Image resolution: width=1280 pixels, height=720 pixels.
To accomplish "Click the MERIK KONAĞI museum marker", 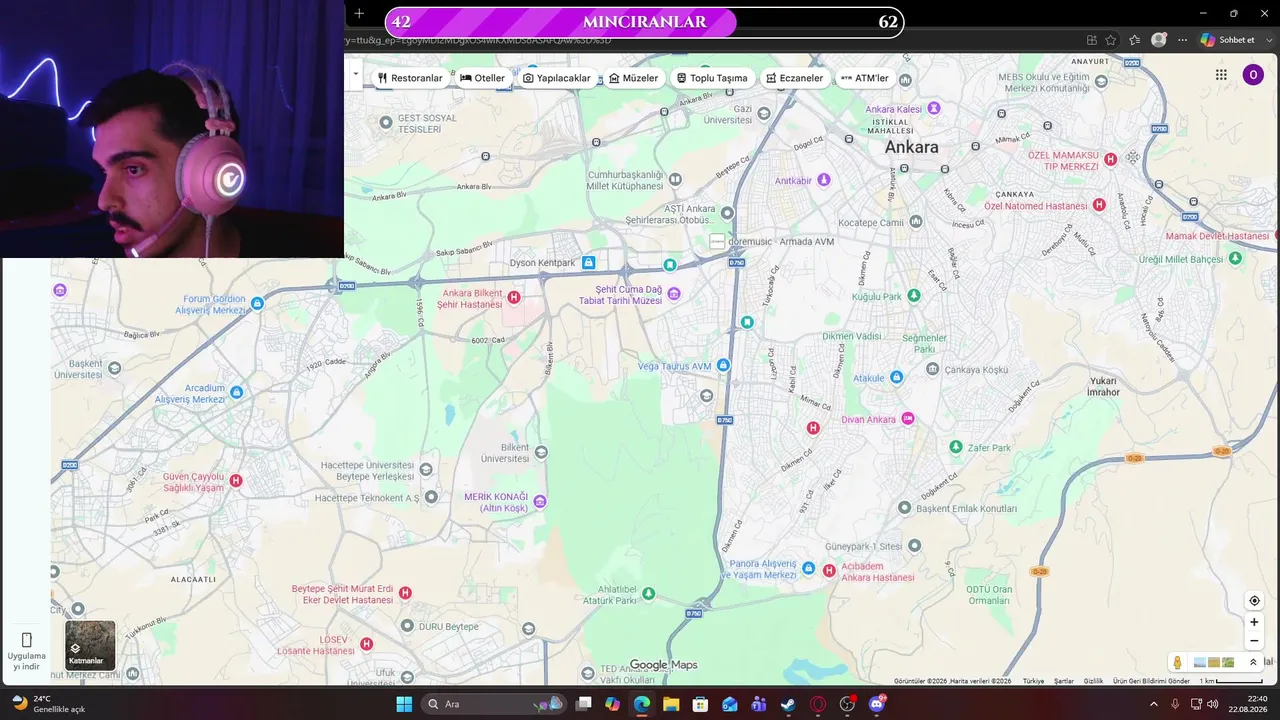I will 540,501.
